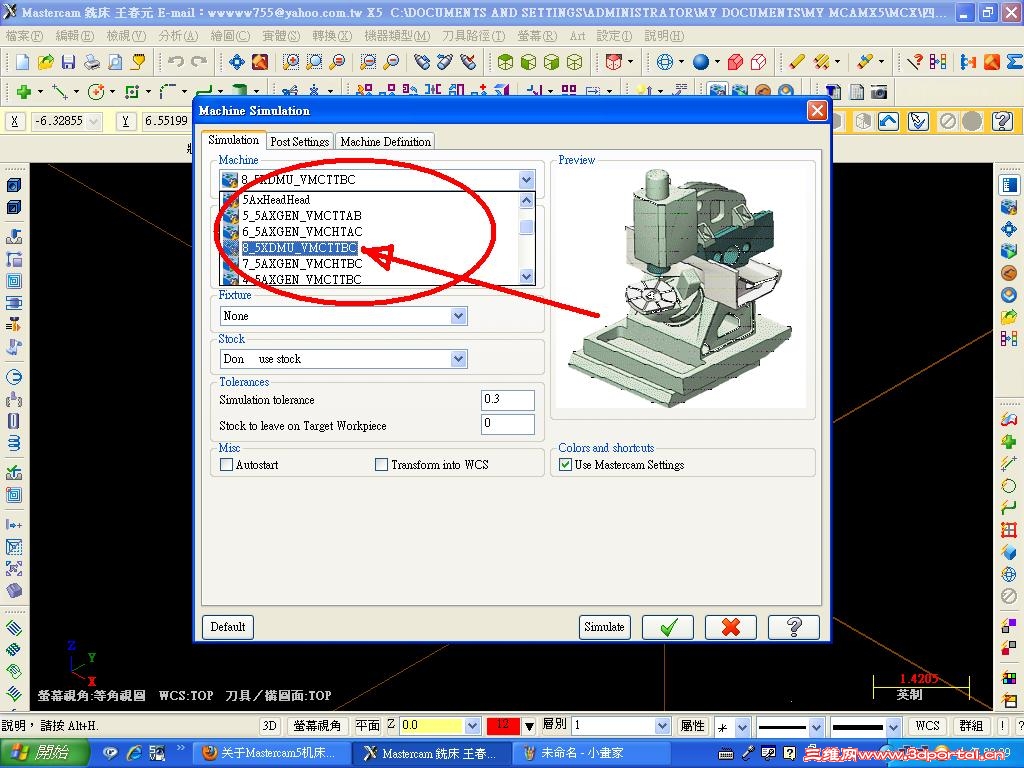The width and height of the screenshot is (1024, 768).
Task: Click the create circle icon
Action: pos(96,92)
